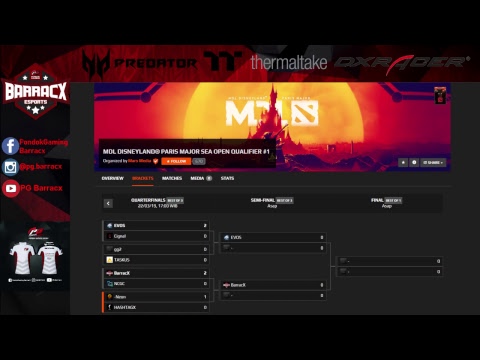Click the Dota 2 game thumbnail on banner
The height and width of the screenshot is (360, 480).
tap(440, 95)
